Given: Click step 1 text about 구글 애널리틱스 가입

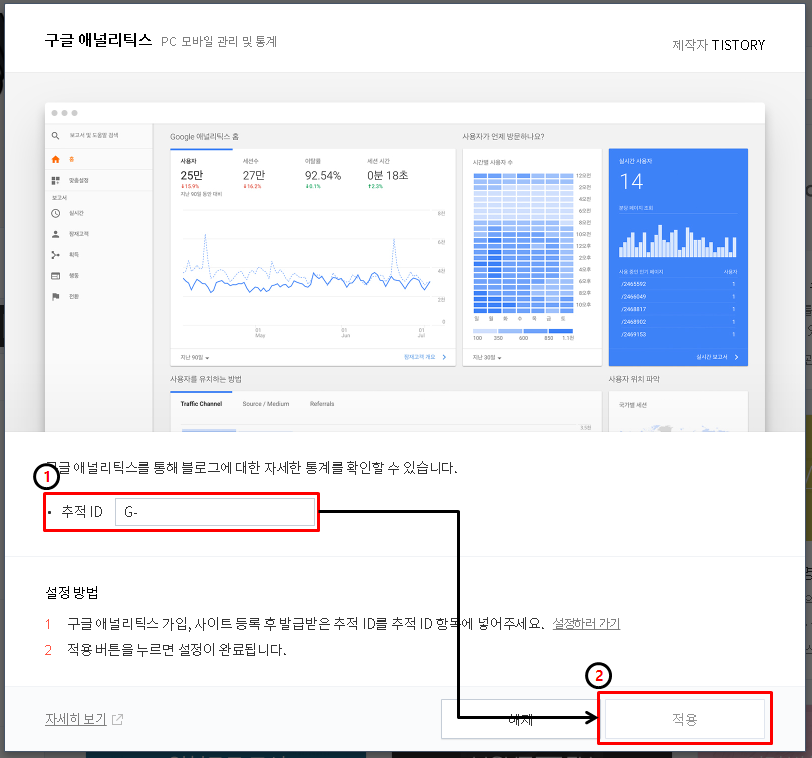Looking at the screenshot, I should coord(306,623).
